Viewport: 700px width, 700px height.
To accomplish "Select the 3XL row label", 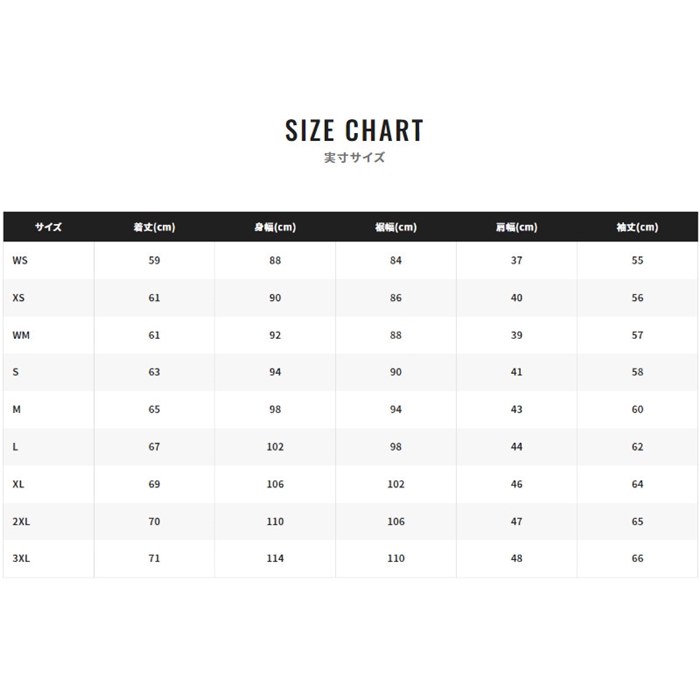I will point(21,558).
